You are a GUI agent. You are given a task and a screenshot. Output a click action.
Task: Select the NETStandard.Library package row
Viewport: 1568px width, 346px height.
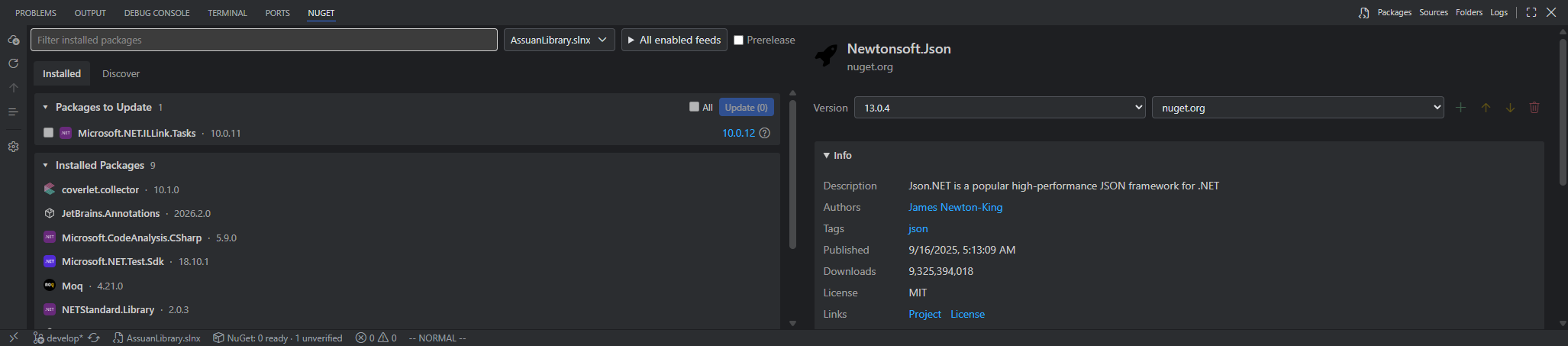click(407, 309)
